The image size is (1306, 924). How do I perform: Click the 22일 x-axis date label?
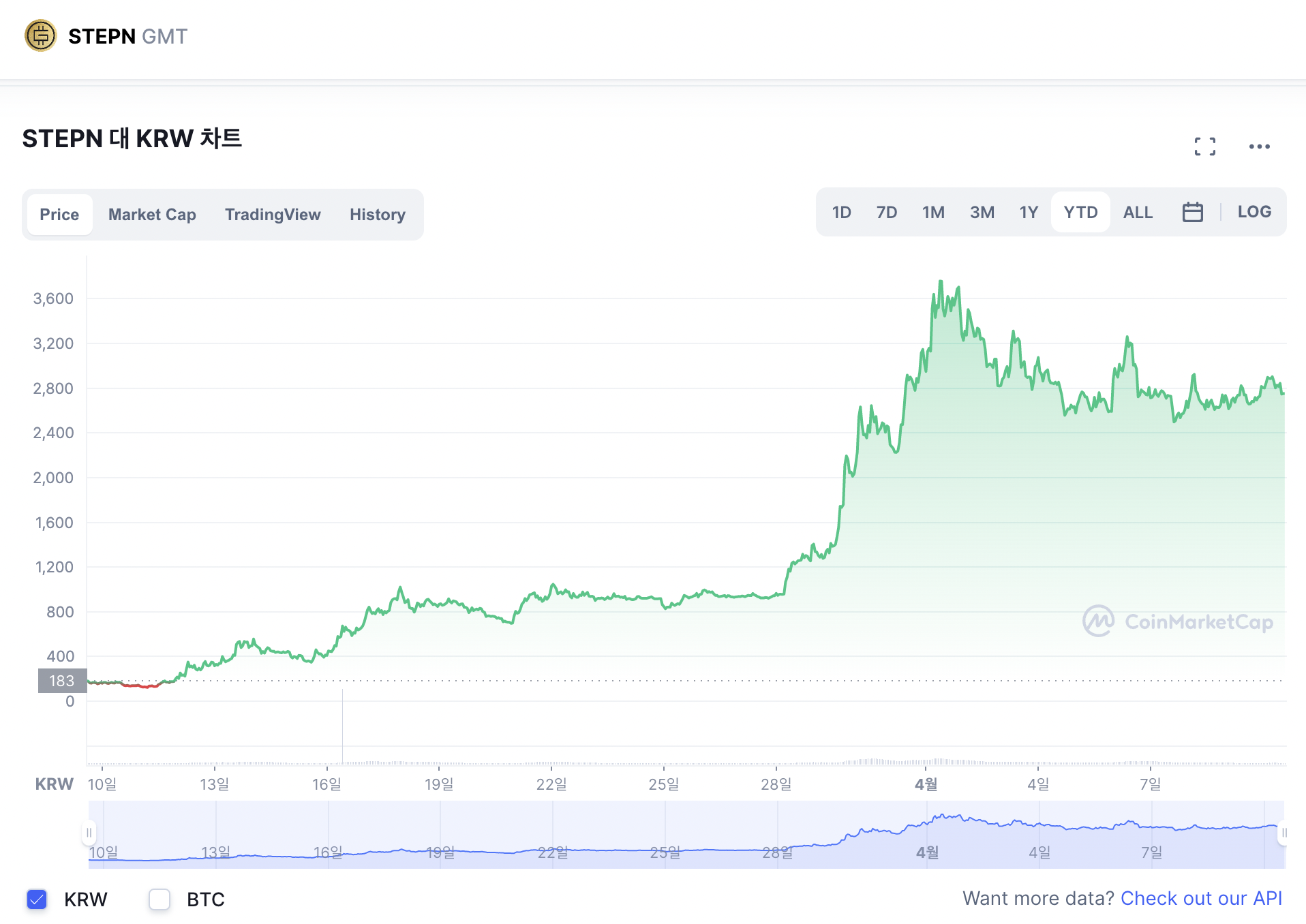pyautogui.click(x=551, y=784)
